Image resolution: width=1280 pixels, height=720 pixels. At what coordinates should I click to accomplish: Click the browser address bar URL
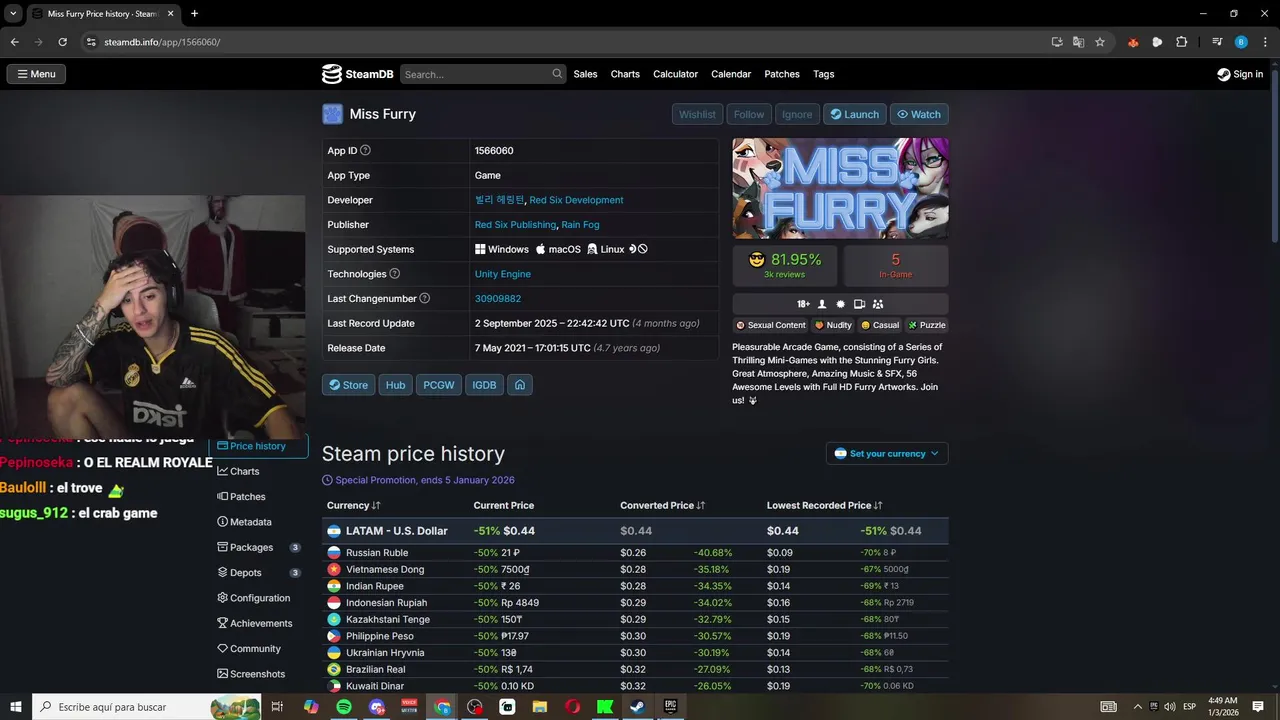click(162, 42)
